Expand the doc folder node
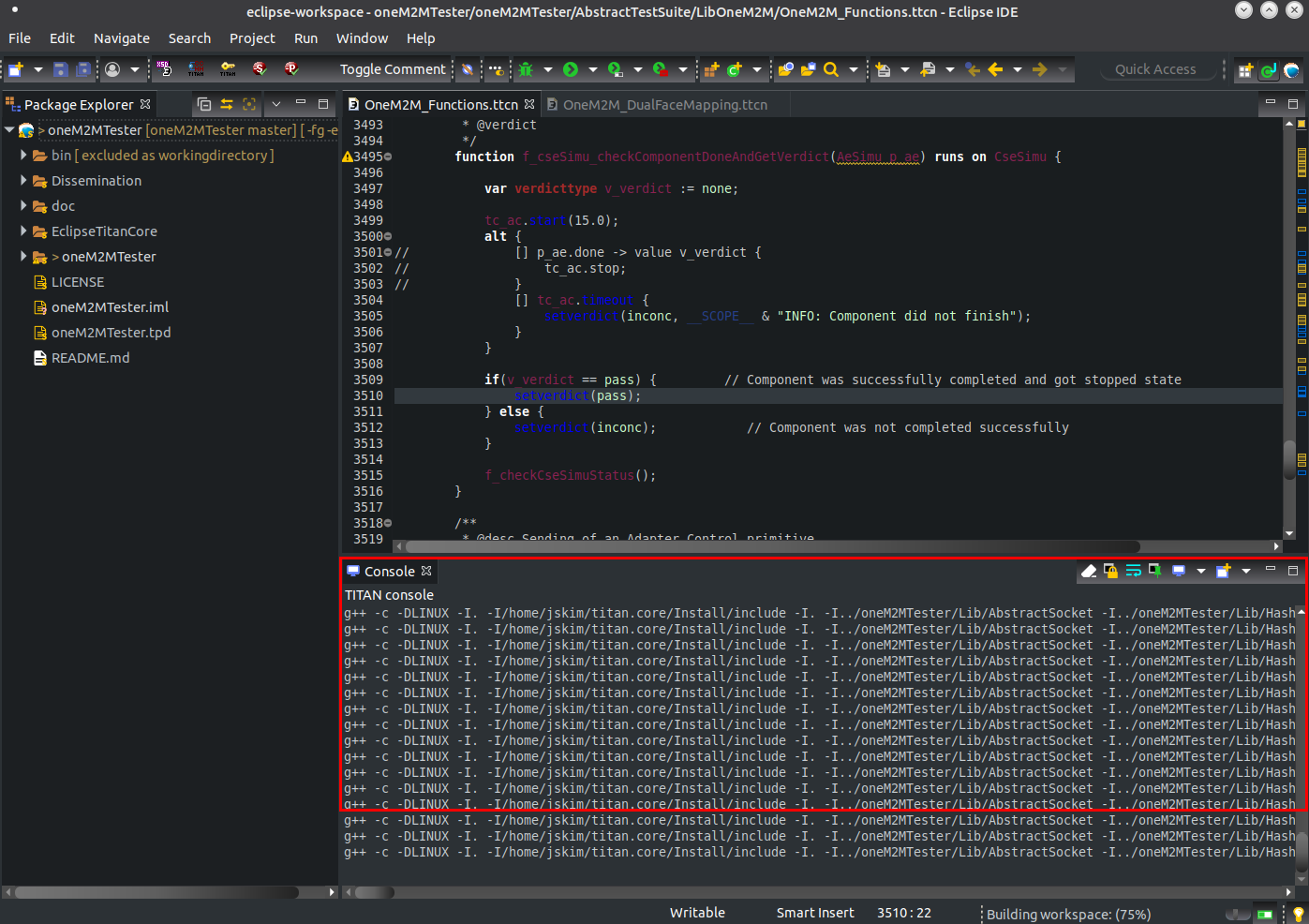 point(23,206)
